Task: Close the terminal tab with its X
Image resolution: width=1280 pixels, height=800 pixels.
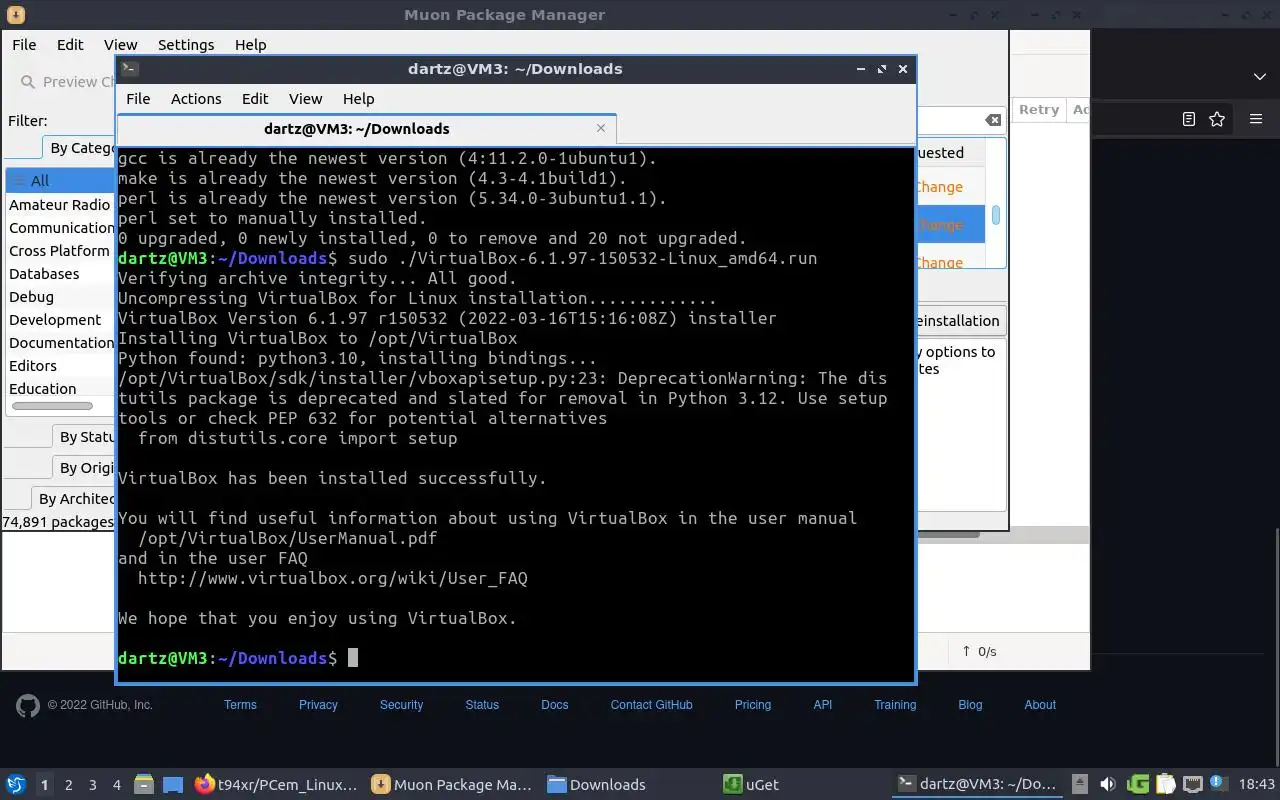Action: (x=601, y=128)
